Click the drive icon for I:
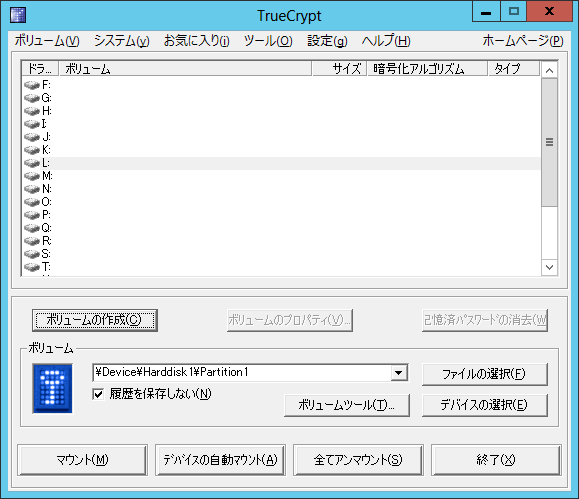This screenshot has height=499, width=579. (x=32, y=124)
